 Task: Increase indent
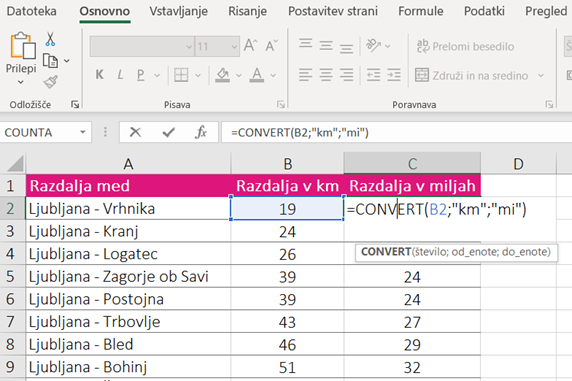point(394,75)
